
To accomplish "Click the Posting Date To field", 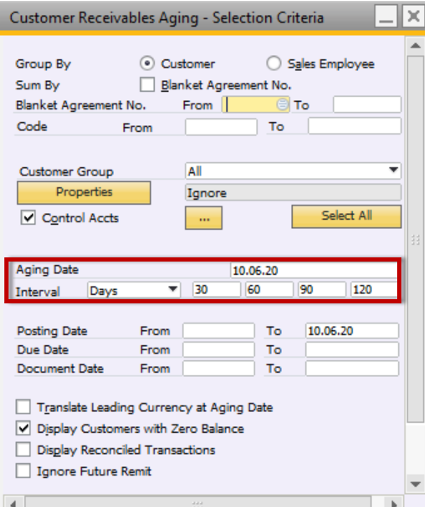I will tap(352, 331).
